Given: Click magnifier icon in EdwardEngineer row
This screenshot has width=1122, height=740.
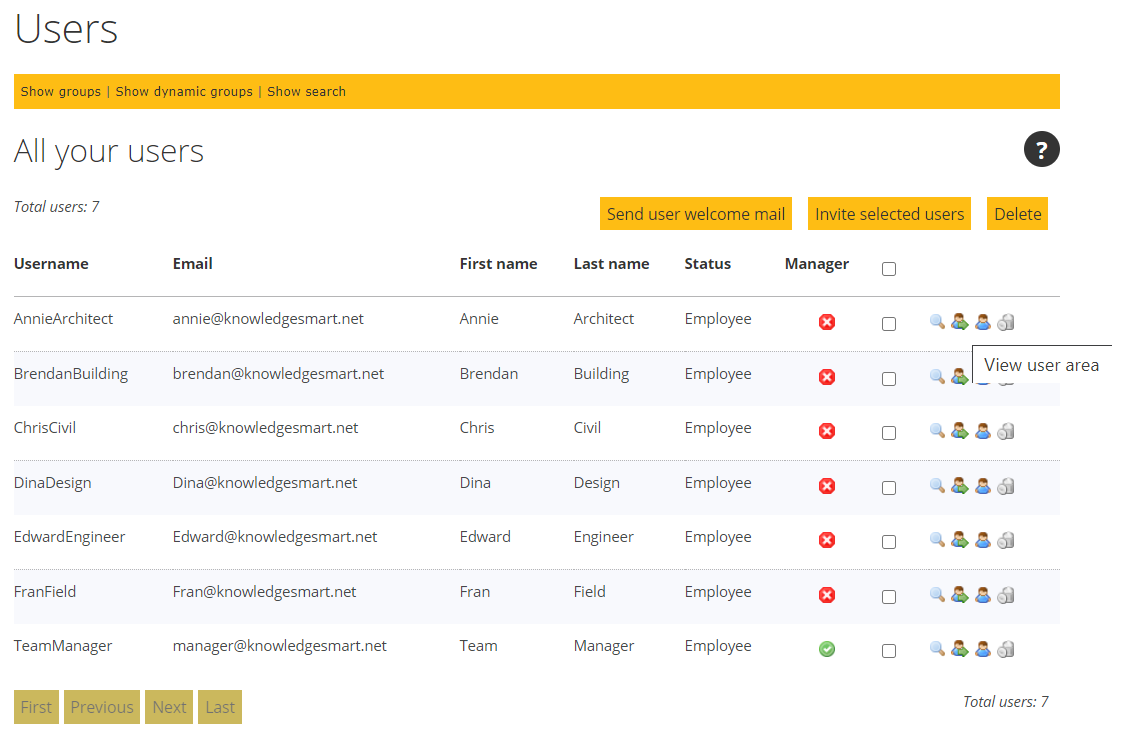Looking at the screenshot, I should click(x=937, y=540).
